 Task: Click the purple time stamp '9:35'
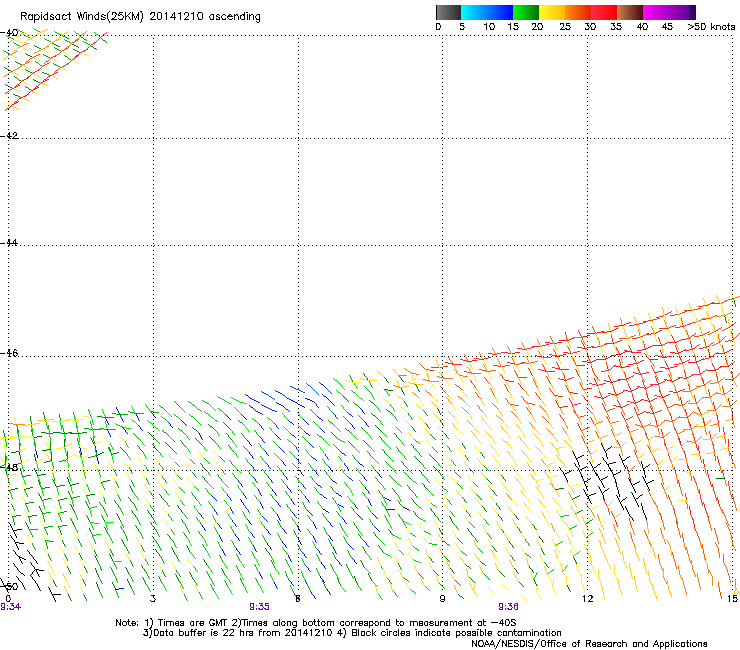tap(259, 607)
